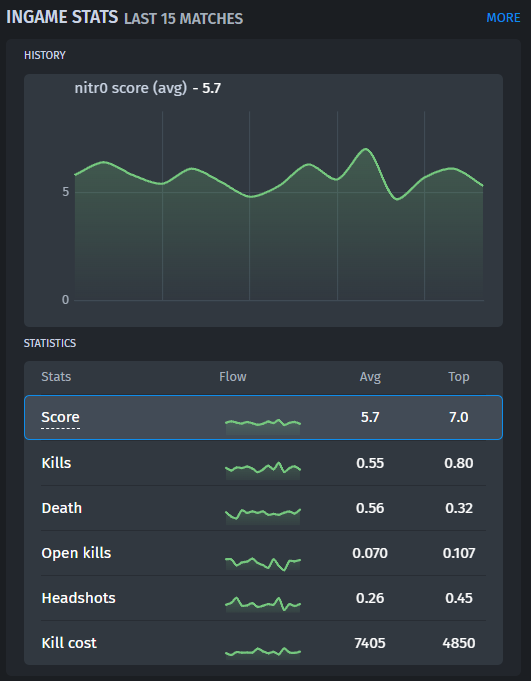Click the Top column header
This screenshot has height=681, width=531.
[x=458, y=377]
